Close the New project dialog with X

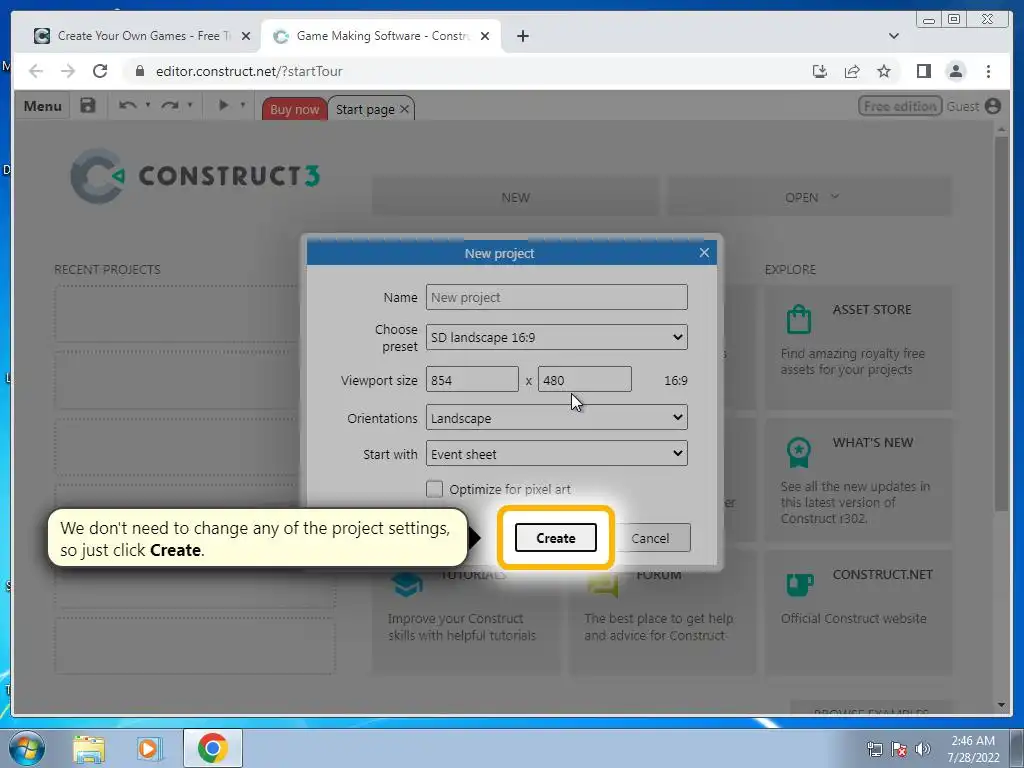pyautogui.click(x=704, y=252)
